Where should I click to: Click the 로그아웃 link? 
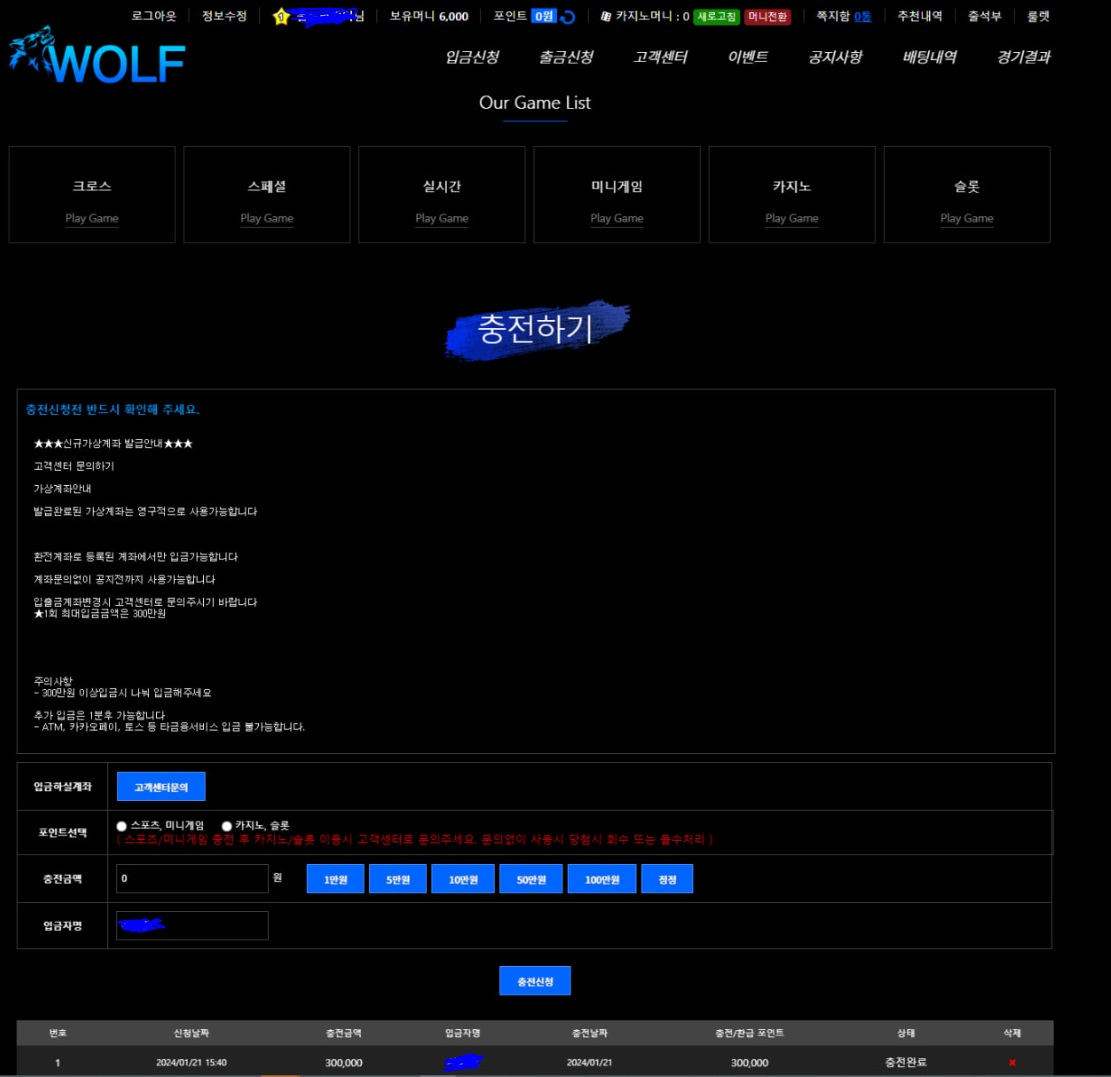tap(154, 17)
